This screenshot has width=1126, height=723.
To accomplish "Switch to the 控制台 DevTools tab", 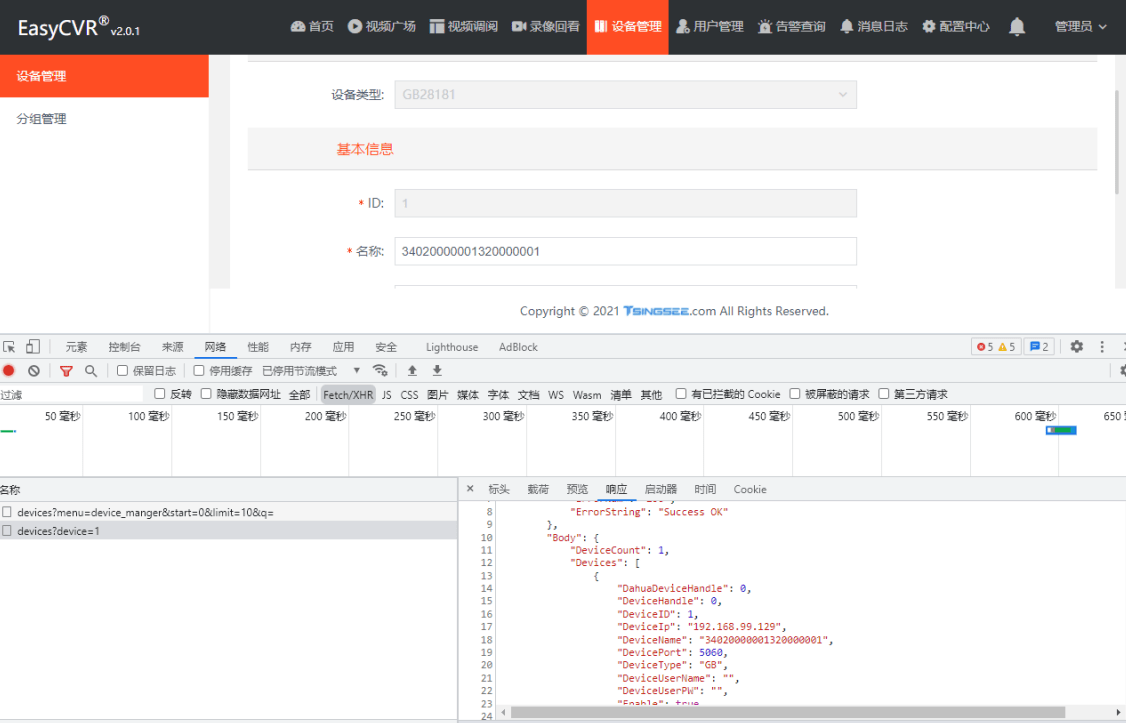I will coord(125,347).
